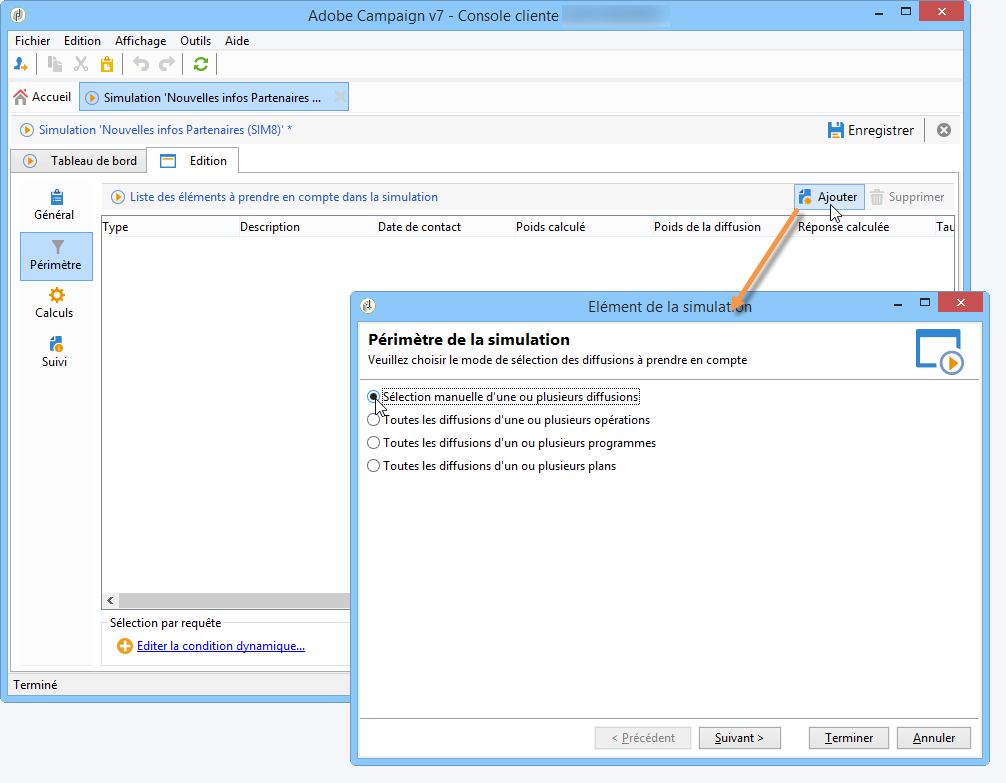Open the Affichage menu

141,40
